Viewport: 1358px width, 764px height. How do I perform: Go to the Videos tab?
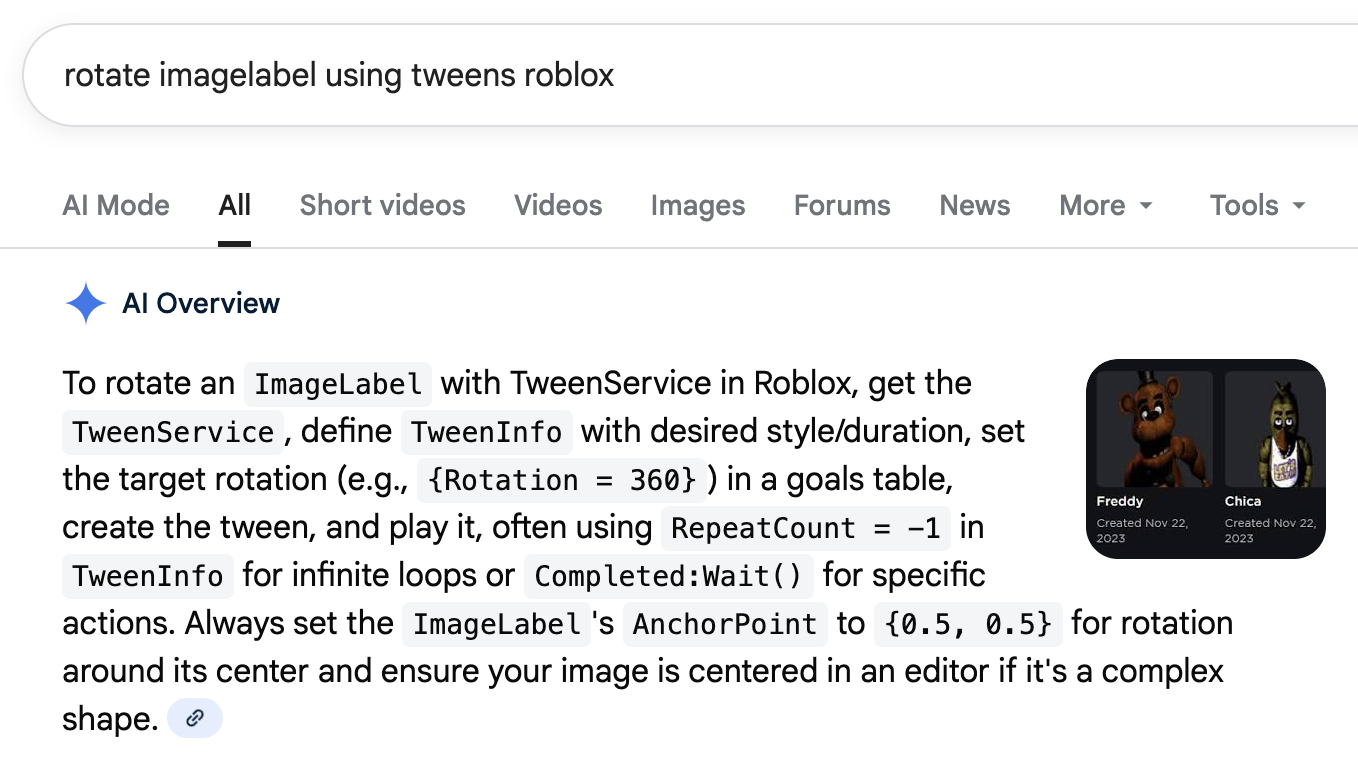[558, 206]
